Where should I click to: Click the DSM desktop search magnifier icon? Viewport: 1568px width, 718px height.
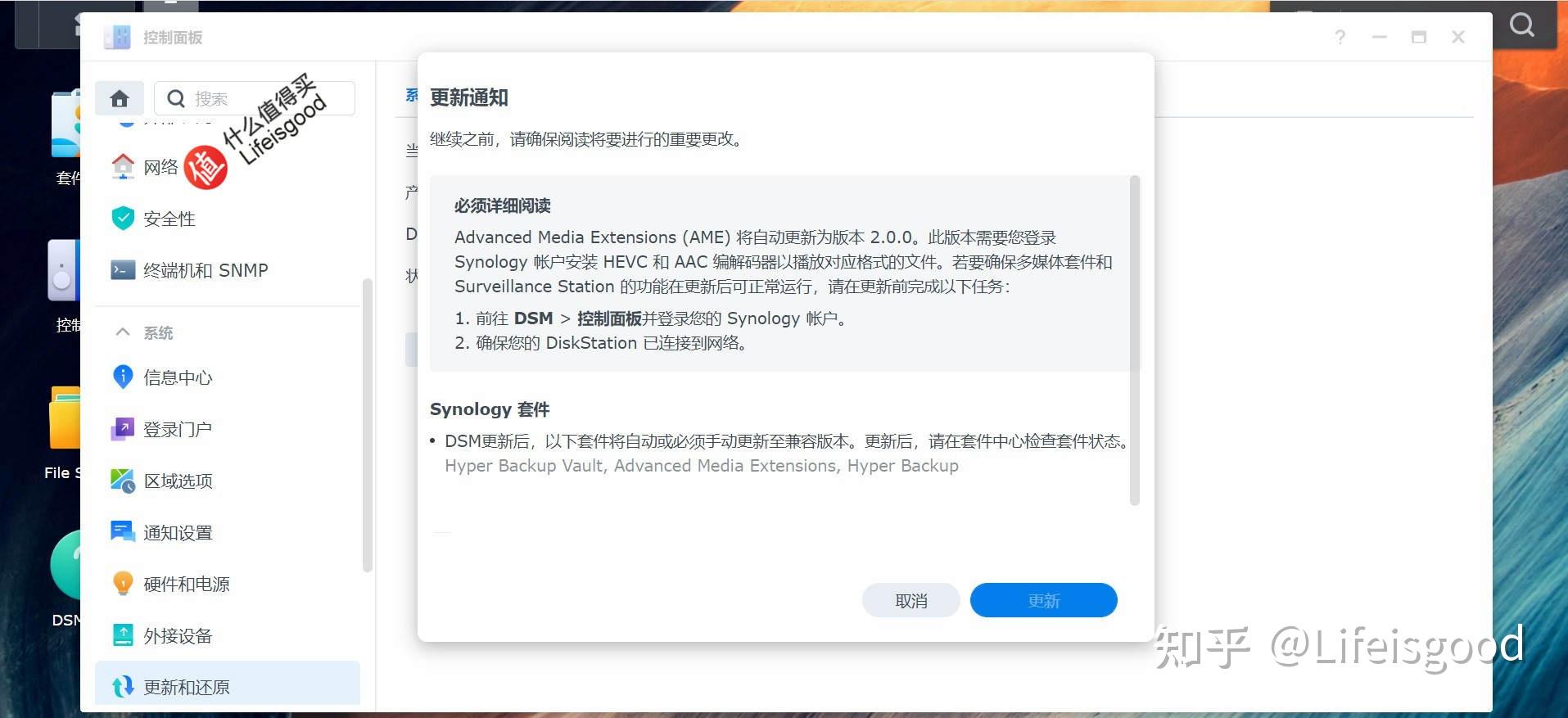[x=1522, y=25]
